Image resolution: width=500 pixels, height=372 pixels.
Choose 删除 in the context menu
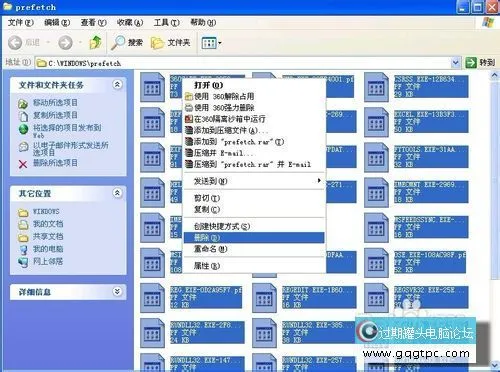pos(254,238)
